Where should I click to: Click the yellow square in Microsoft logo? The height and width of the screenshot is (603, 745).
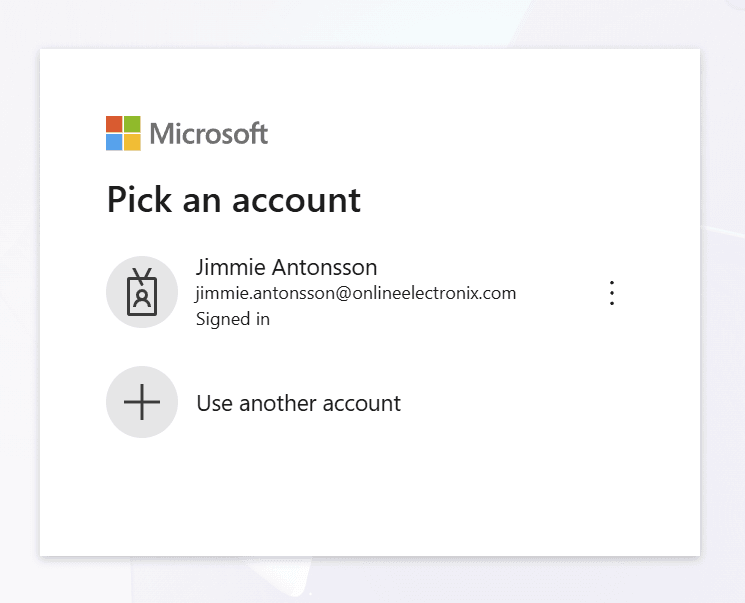coord(132,142)
